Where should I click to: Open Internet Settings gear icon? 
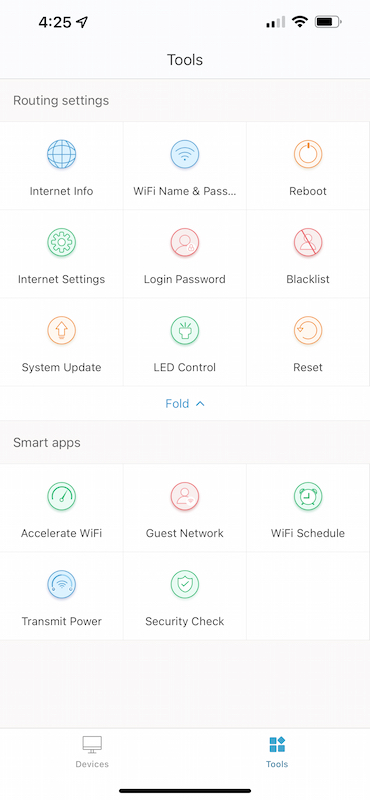click(62, 242)
